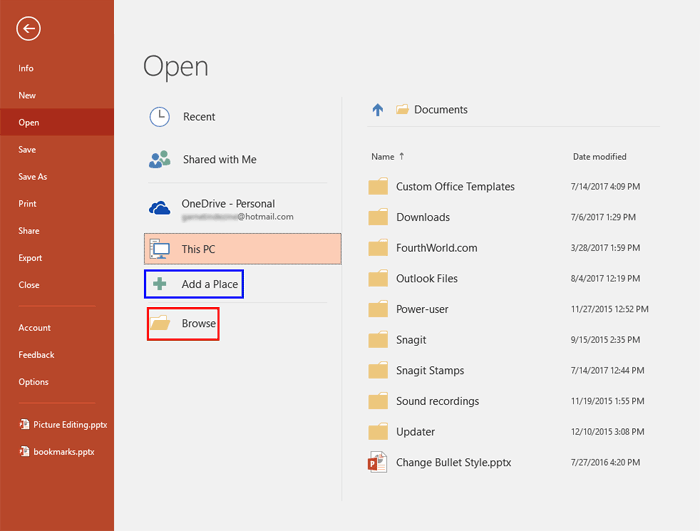
Task: Click the OneDrive cloud icon
Action: (x=160, y=208)
